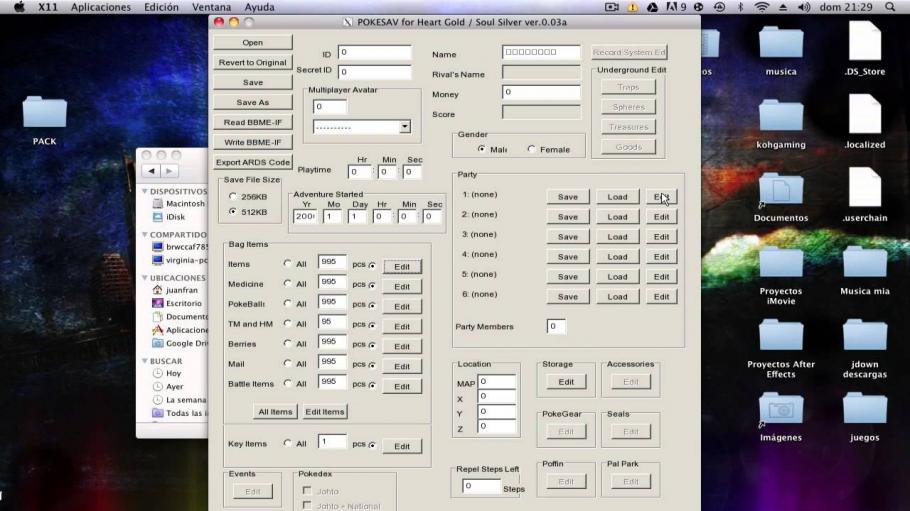Choose Female gender radio button
Image resolution: width=910 pixels, height=511 pixels.
pos(531,149)
